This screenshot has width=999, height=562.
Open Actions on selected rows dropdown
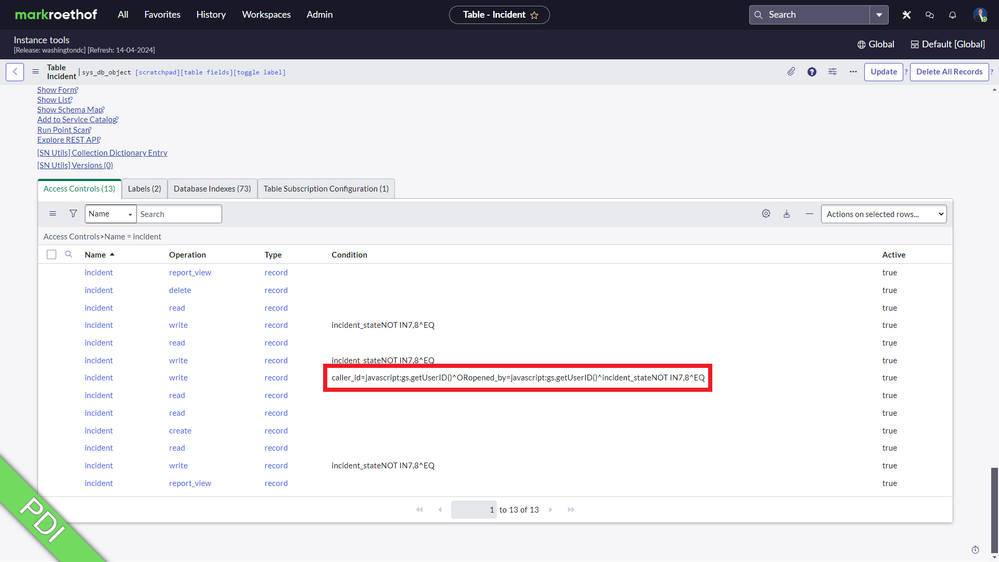coord(883,214)
